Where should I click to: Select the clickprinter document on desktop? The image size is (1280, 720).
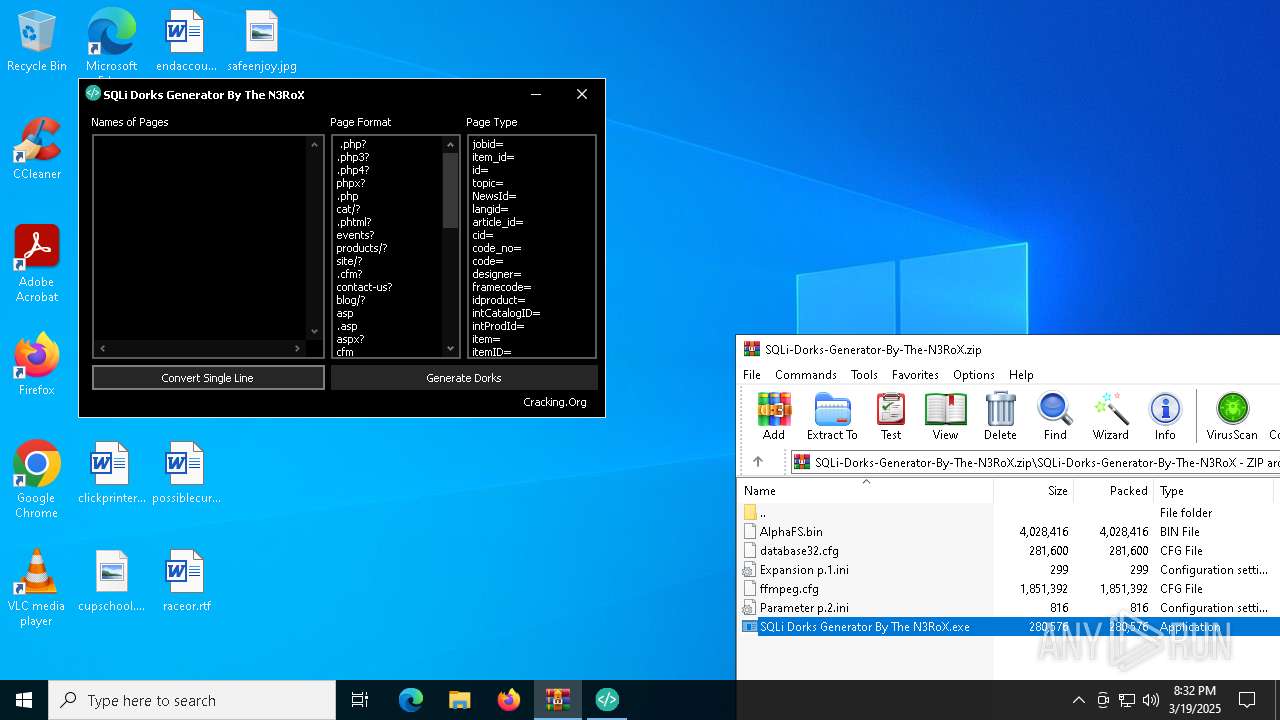click(x=111, y=473)
